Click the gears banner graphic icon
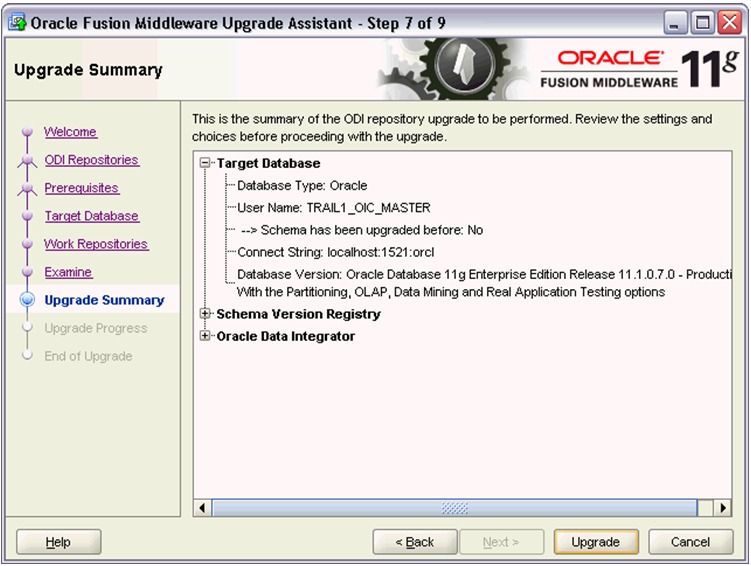The width and height of the screenshot is (751, 566). coord(454,69)
